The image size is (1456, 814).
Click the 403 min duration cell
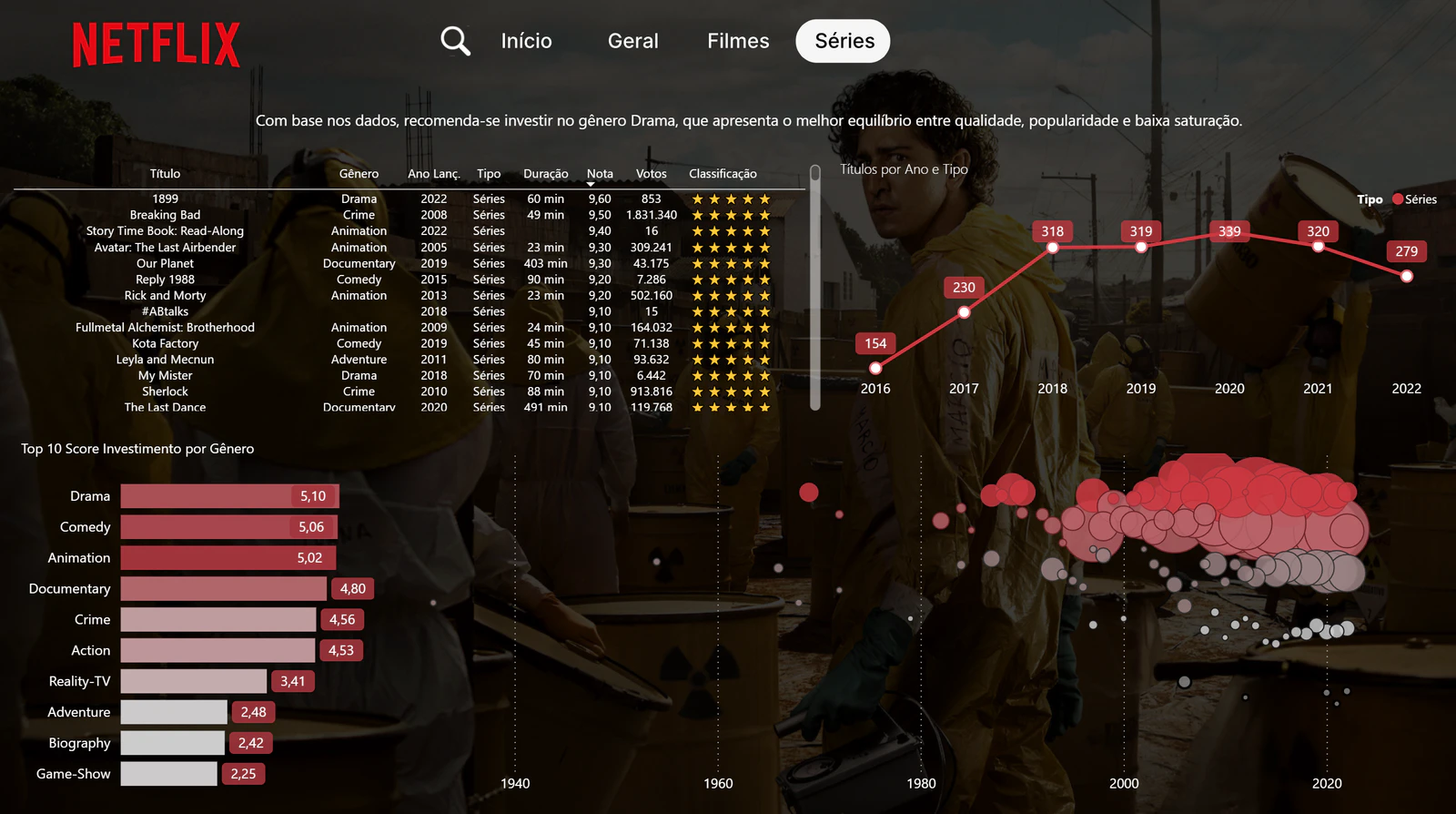545,264
